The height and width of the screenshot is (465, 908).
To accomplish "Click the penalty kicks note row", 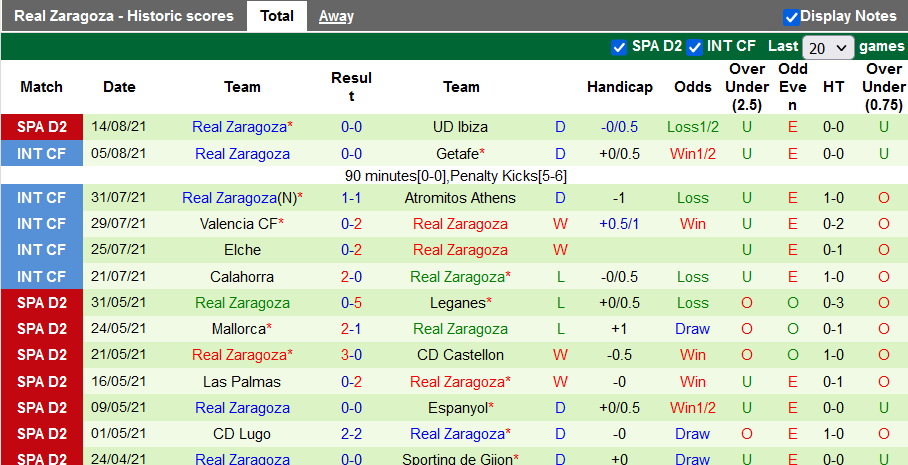I will [455, 176].
